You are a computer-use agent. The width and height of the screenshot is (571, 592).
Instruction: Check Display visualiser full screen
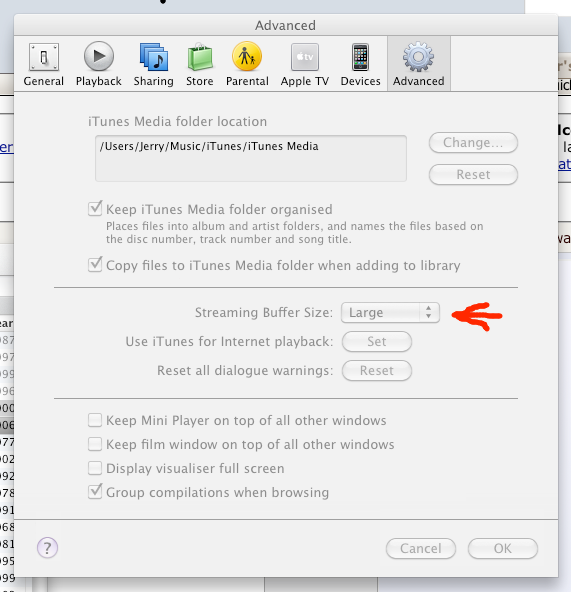[95, 468]
